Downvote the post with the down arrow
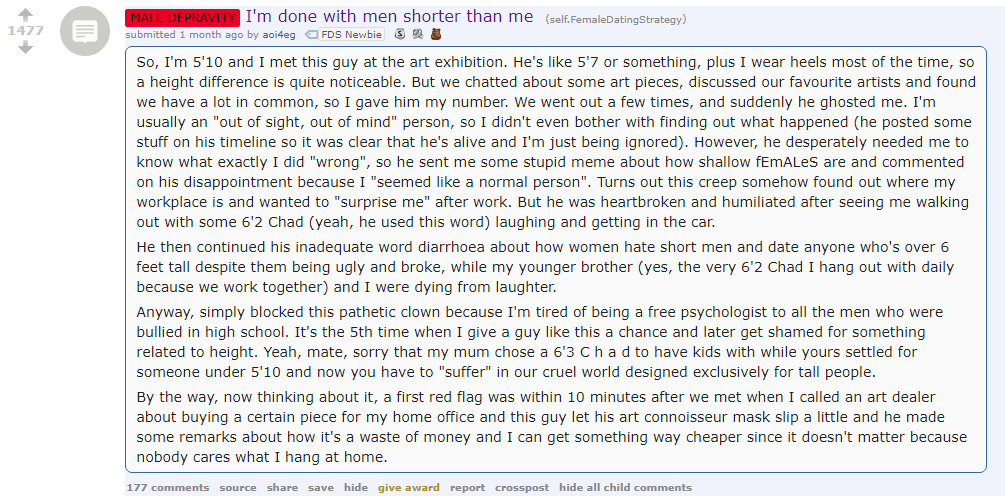The image size is (1005, 503). point(25,47)
